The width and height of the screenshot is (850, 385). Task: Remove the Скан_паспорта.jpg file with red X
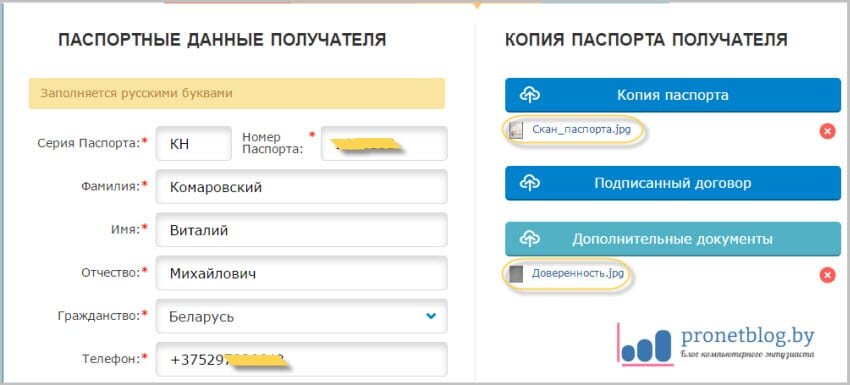click(x=827, y=131)
